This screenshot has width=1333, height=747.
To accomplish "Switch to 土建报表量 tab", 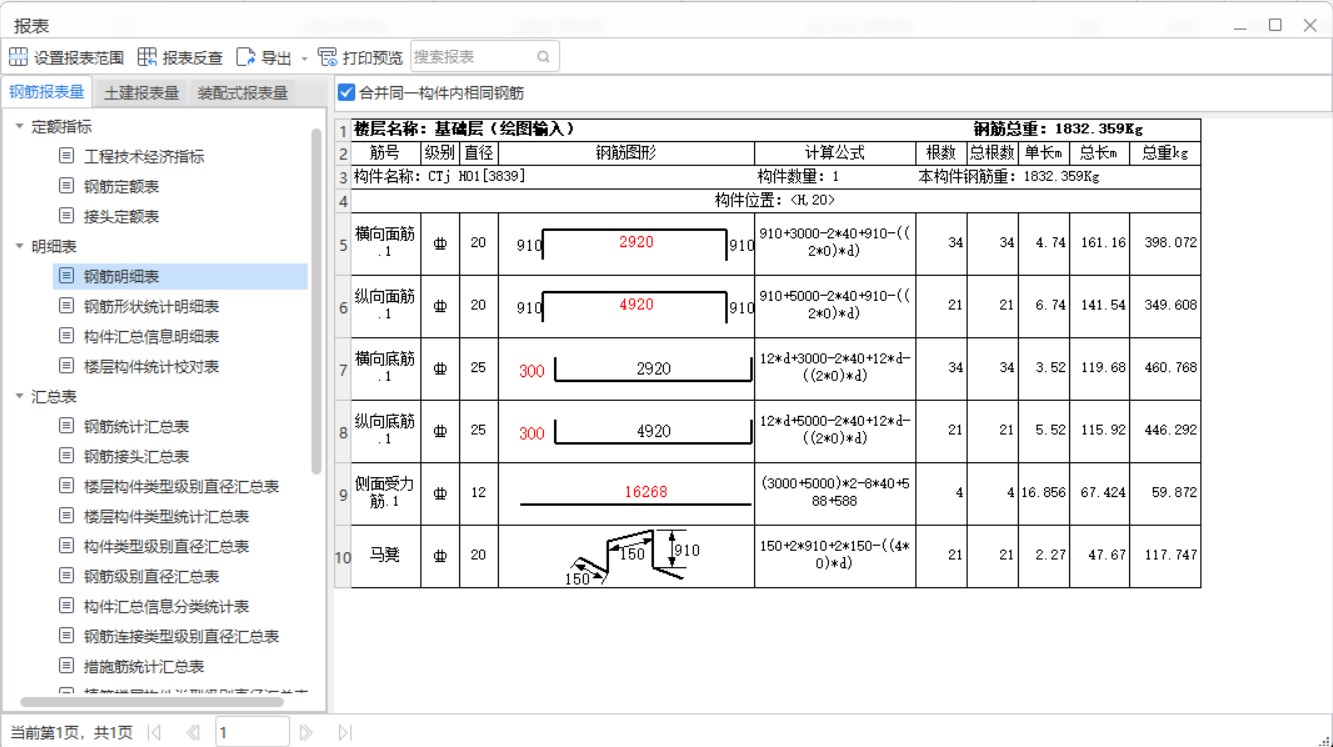I will coord(141,93).
